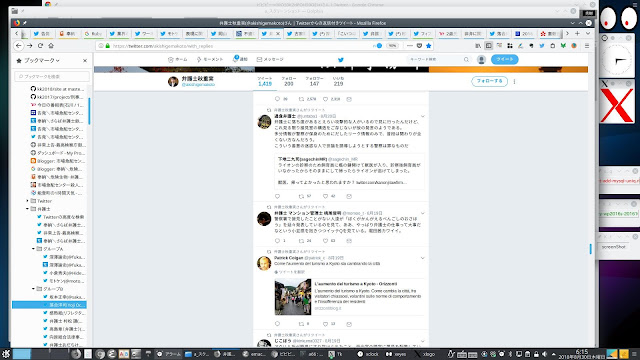Like the 下坂二大耳 quoted tweet
Screen dimensions: 640x360
tap(325, 196)
